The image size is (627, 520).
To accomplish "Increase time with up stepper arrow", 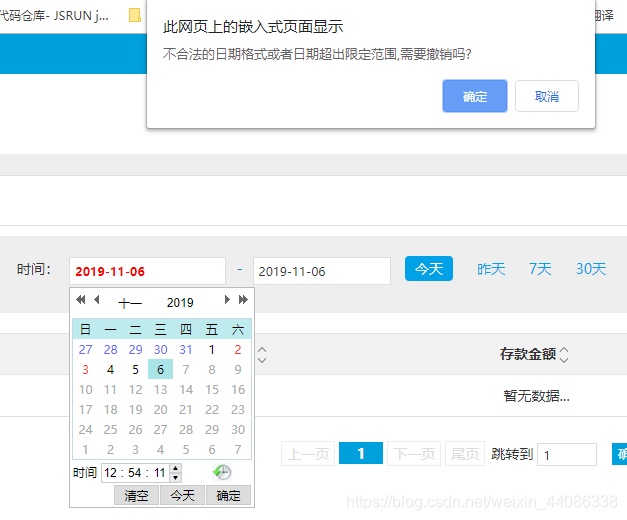I will (x=176, y=468).
